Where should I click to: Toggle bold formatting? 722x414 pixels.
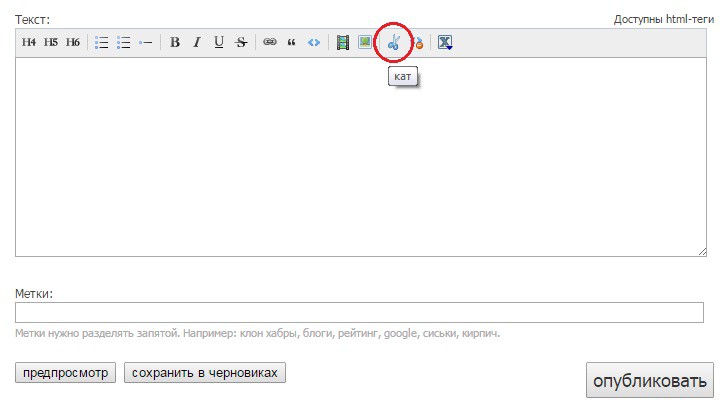(x=175, y=43)
